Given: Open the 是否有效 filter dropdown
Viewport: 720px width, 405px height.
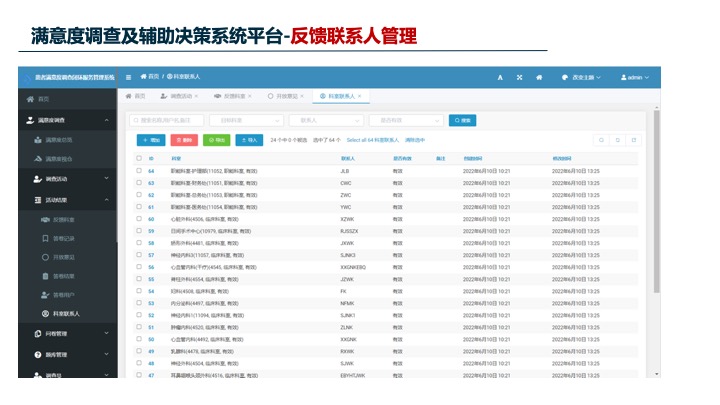Looking at the screenshot, I should click(405, 120).
